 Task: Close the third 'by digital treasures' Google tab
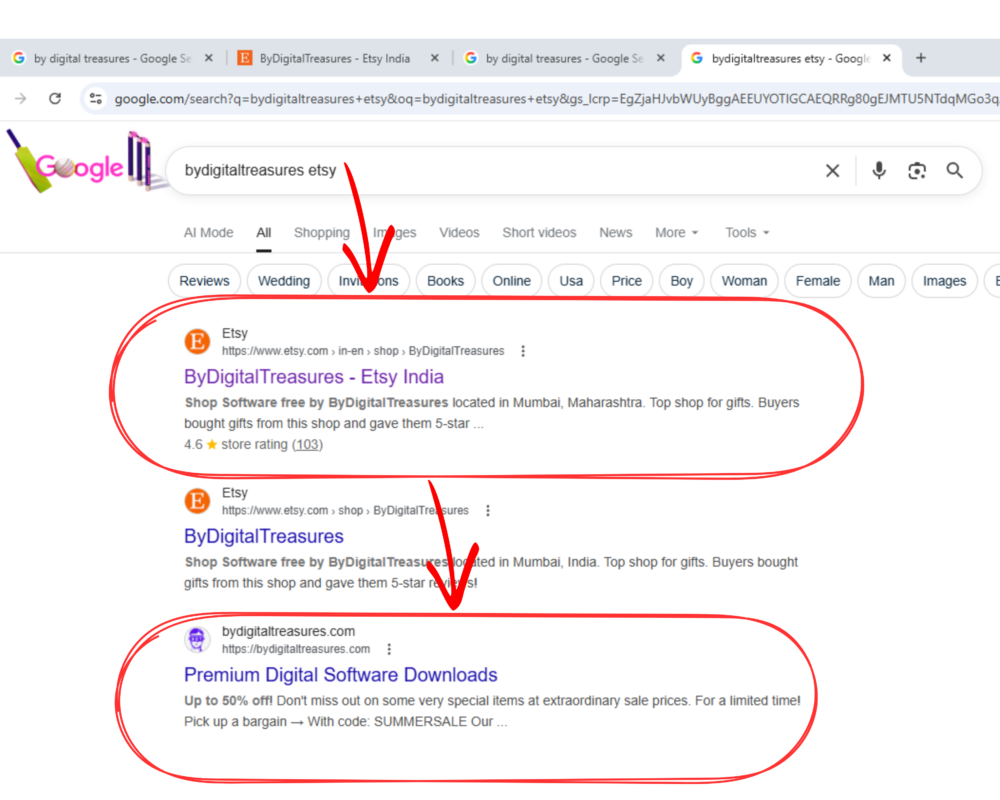pyautogui.click(x=661, y=58)
